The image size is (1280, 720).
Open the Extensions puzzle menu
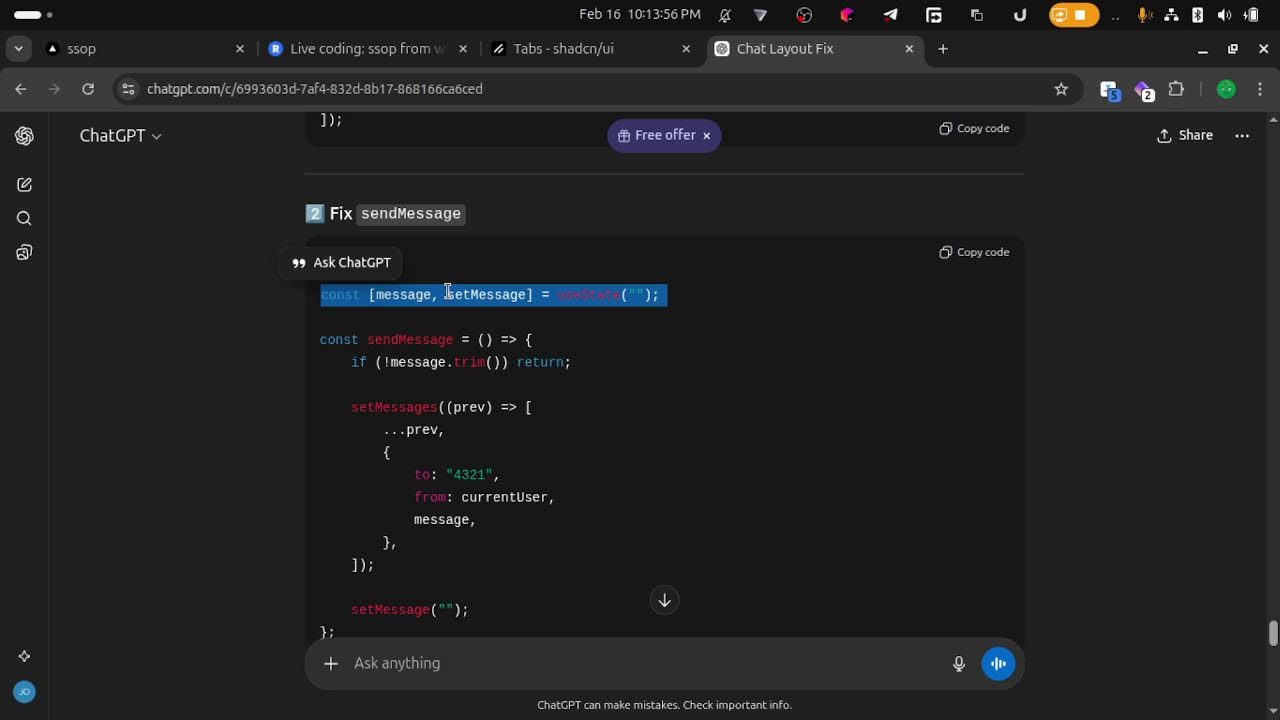tap(1176, 89)
